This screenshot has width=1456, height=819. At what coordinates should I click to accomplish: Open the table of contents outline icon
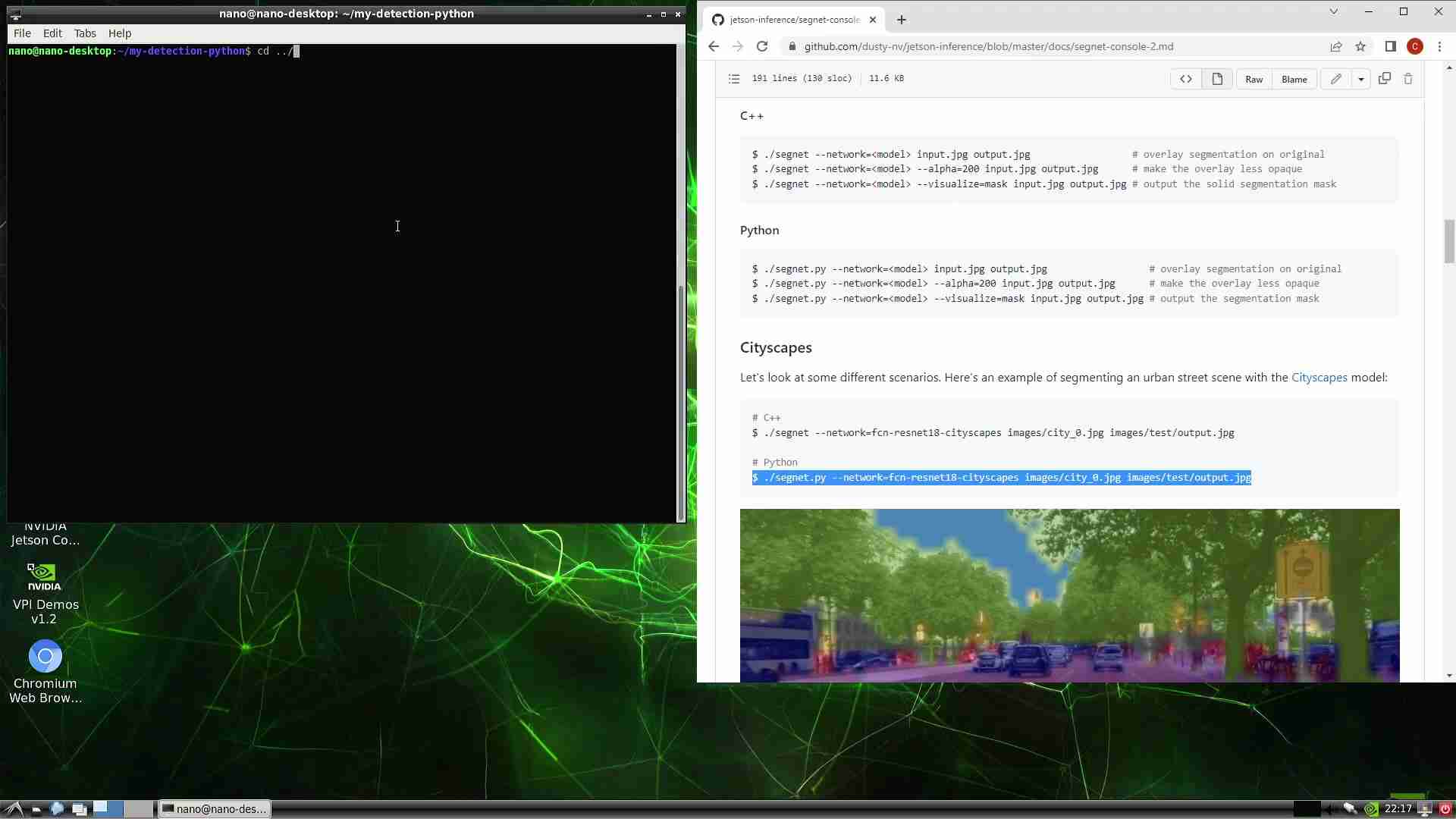click(733, 79)
